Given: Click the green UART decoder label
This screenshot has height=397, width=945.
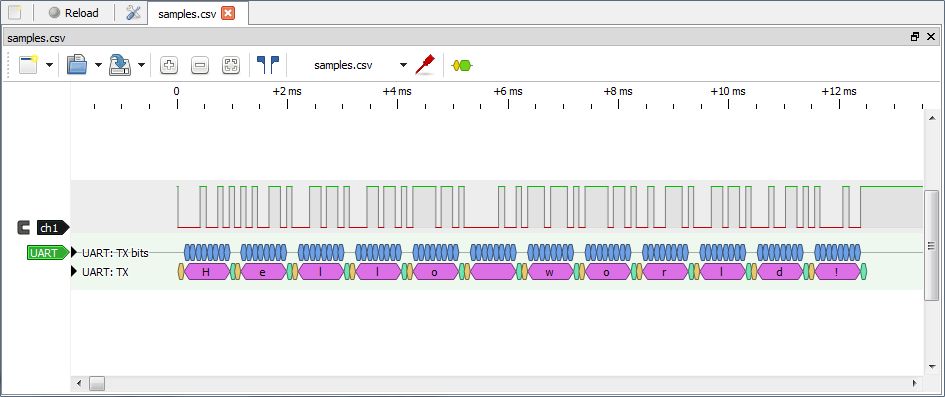Looking at the screenshot, I should click(47, 253).
